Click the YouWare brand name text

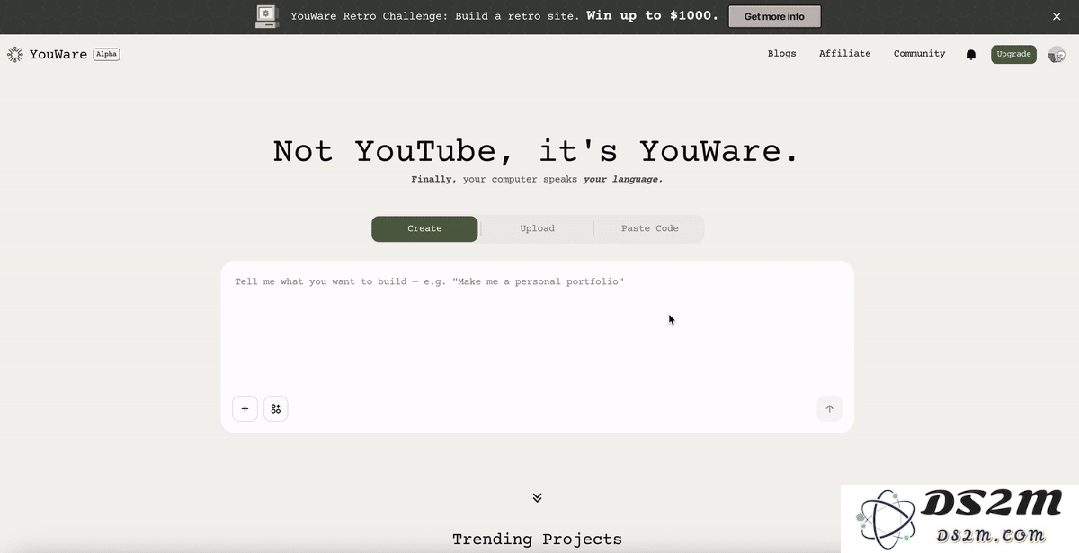tap(58, 54)
